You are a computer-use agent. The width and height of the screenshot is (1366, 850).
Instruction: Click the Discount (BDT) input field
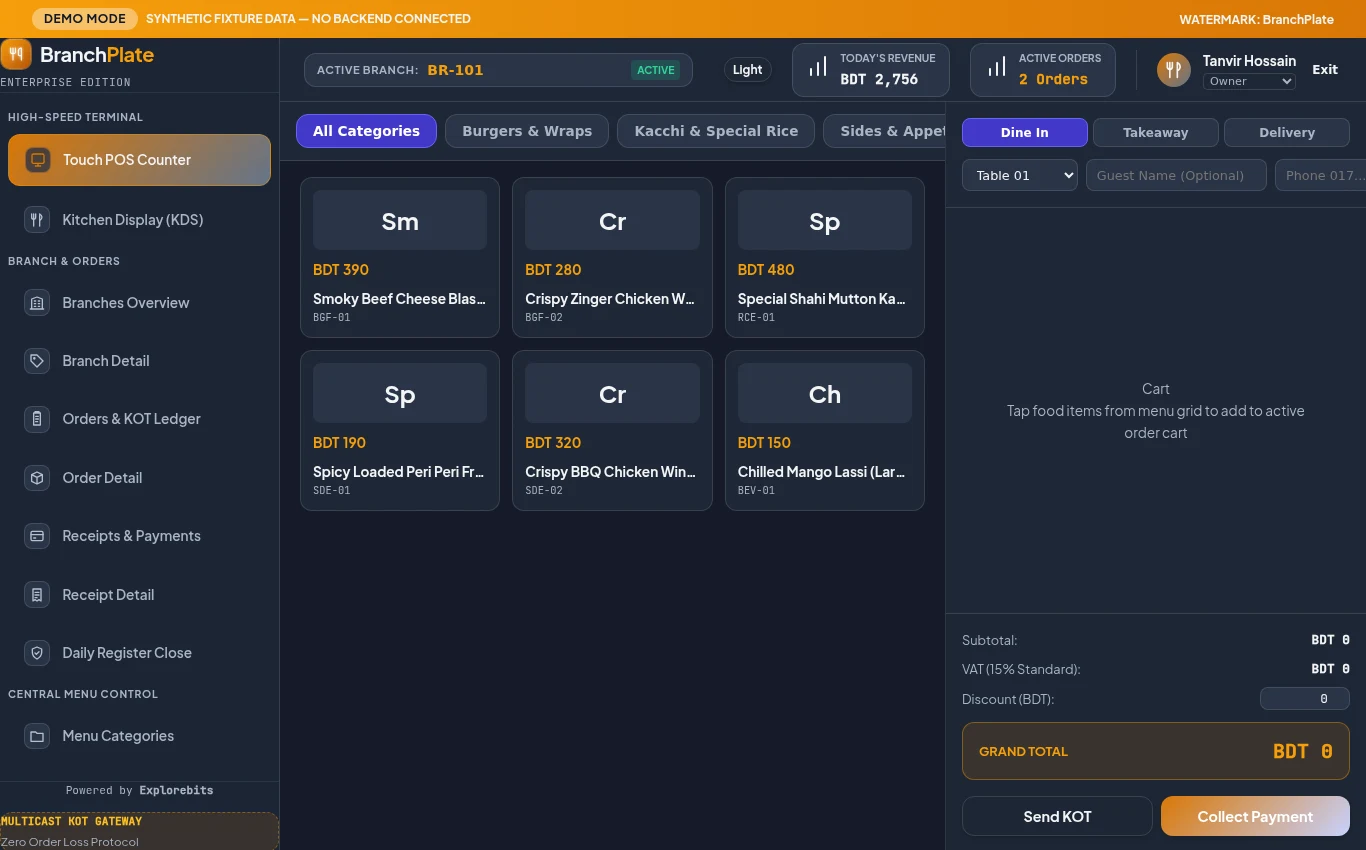tap(1305, 699)
